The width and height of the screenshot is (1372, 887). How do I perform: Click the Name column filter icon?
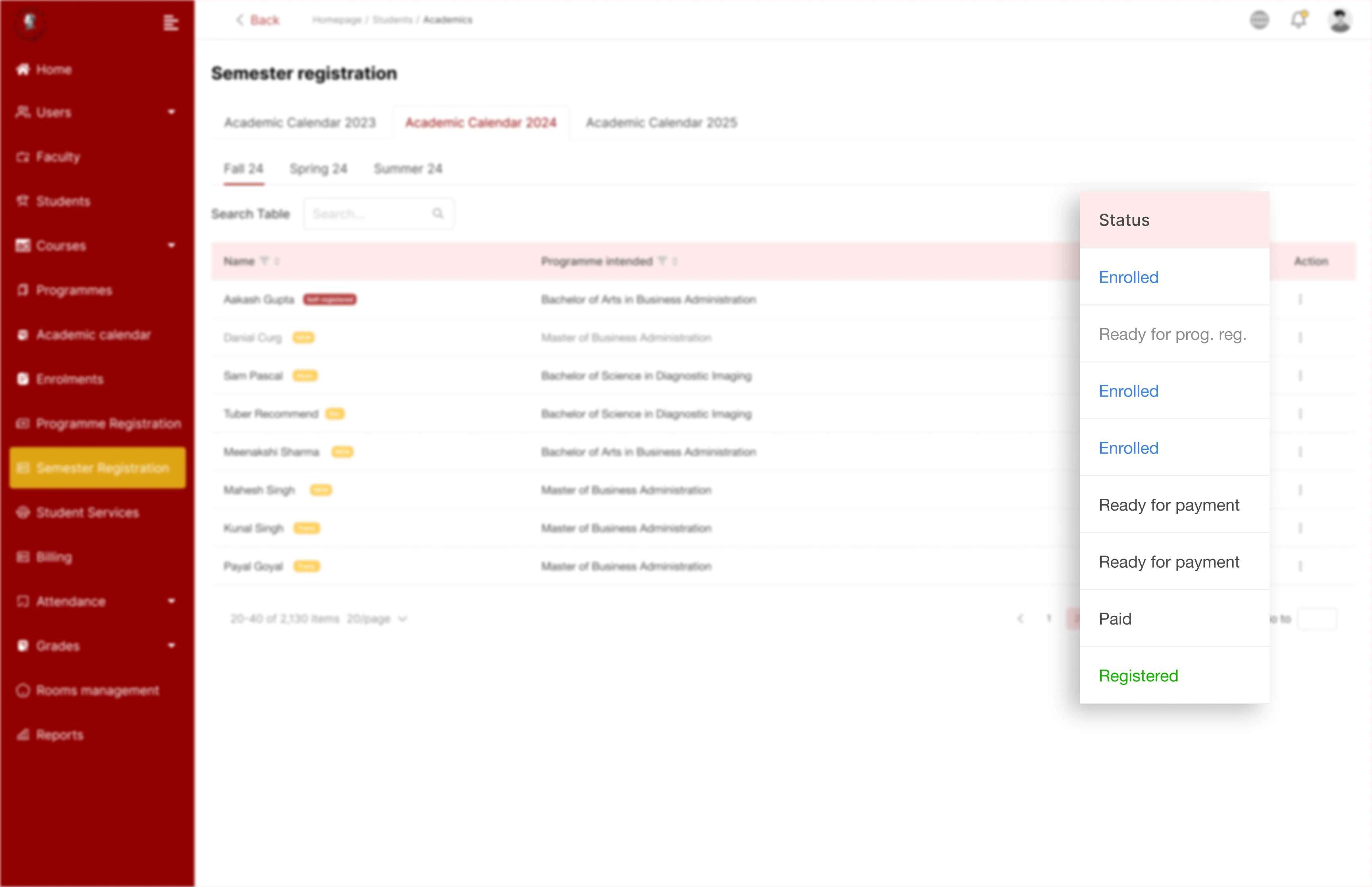(x=264, y=262)
